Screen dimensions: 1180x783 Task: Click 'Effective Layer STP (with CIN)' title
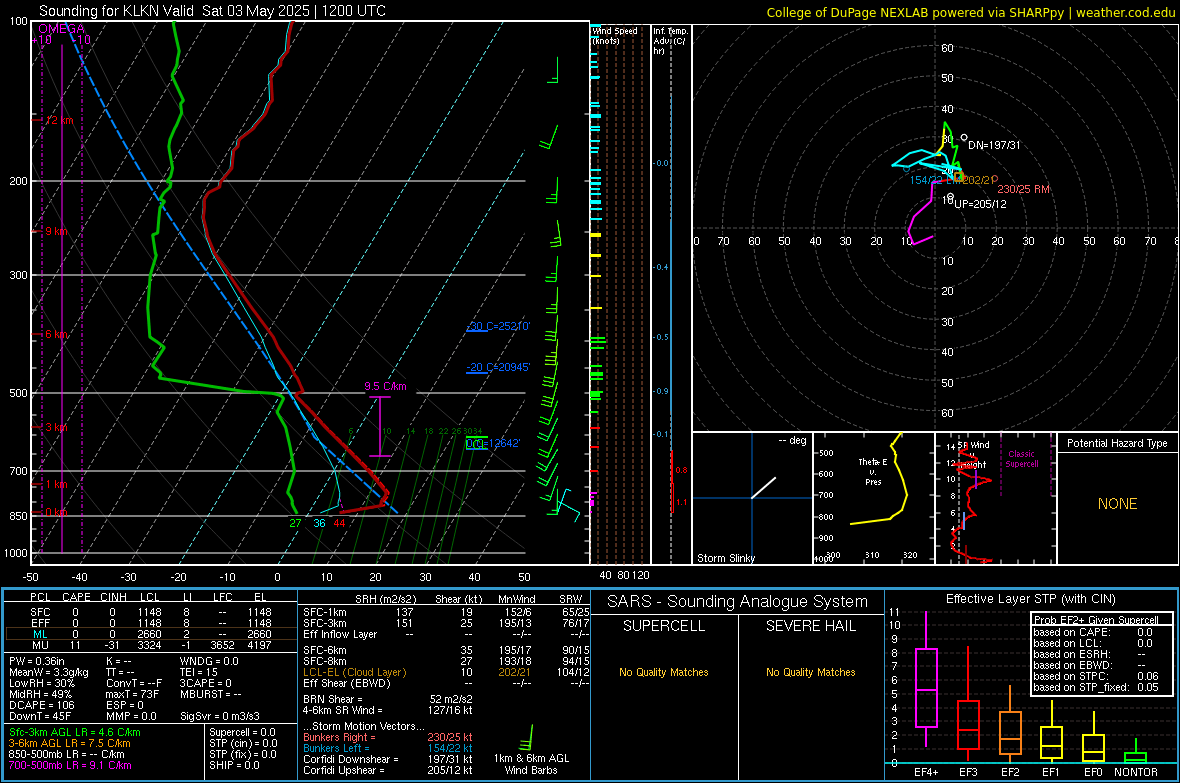1031,599
